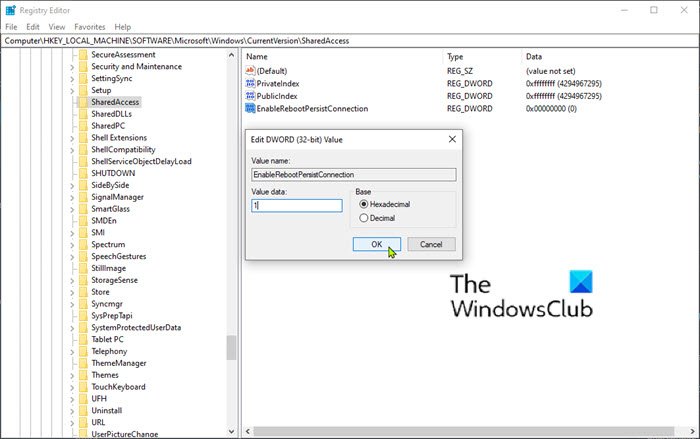Click the Uninstall folder icon
This screenshot has width=700, height=439.
coord(83,410)
